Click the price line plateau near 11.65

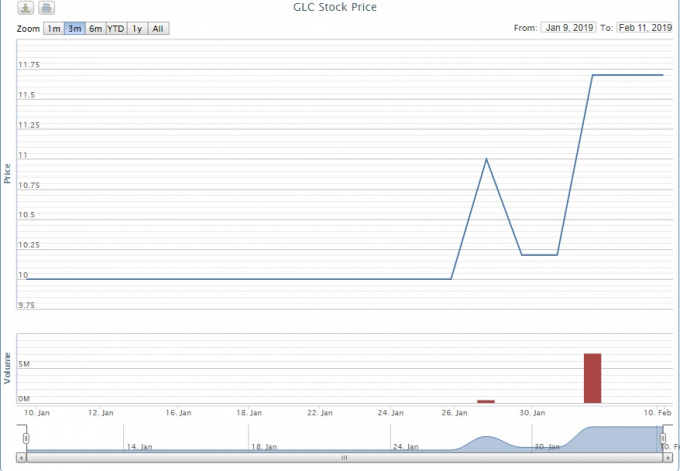point(628,75)
